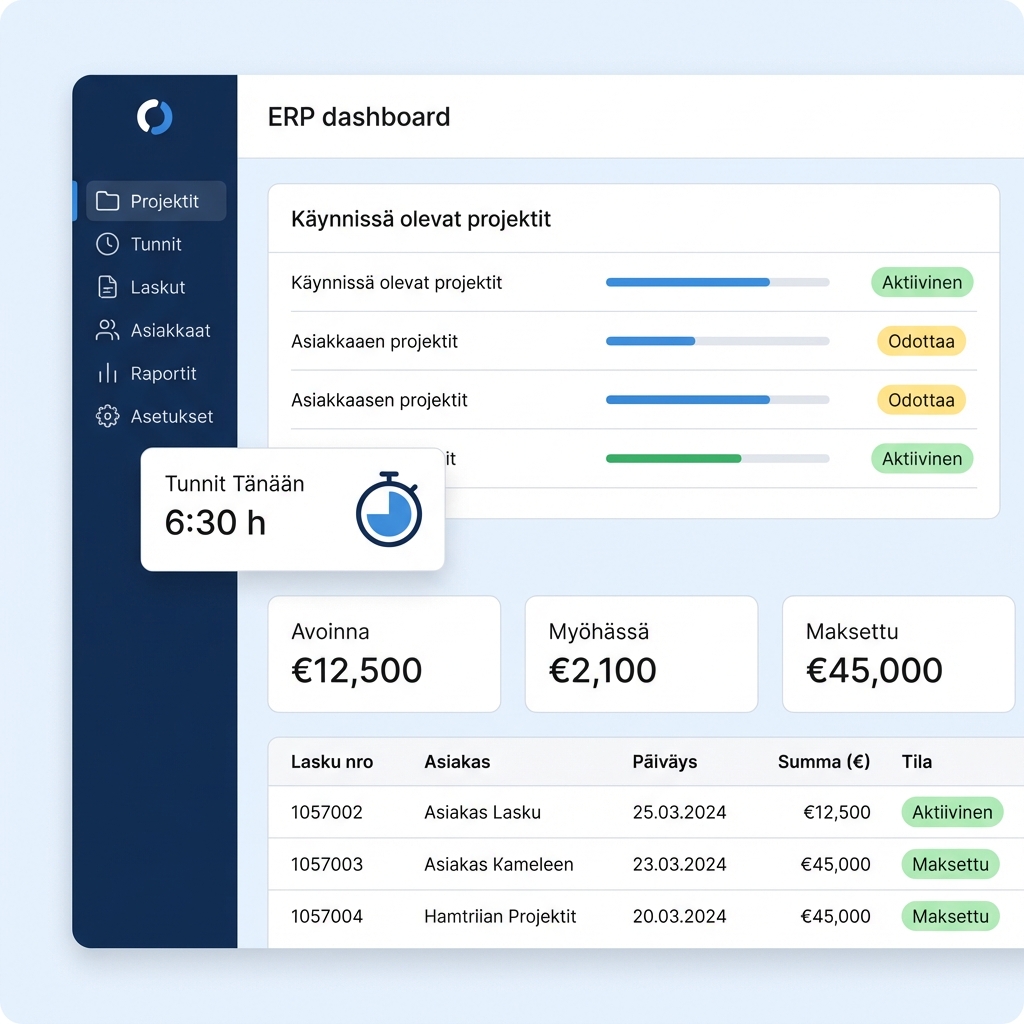Click the ERP dashboard title
The image size is (1024, 1024).
click(x=359, y=117)
